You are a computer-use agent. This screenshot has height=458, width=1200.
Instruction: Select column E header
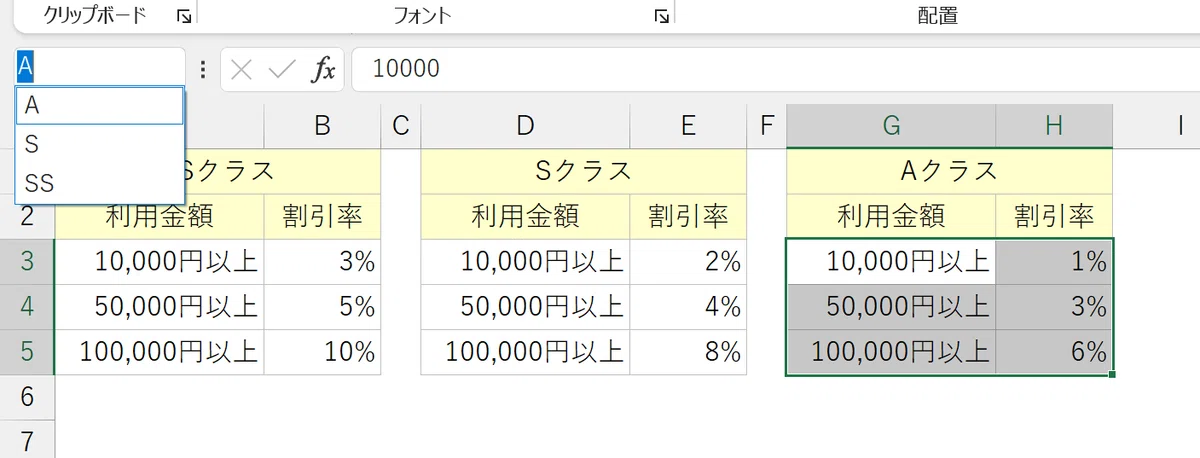(688, 126)
